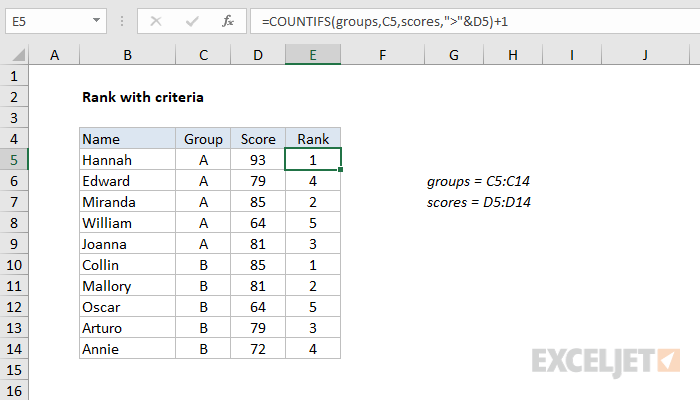Select column I header
Screen dimensions: 700x400
(572, 55)
